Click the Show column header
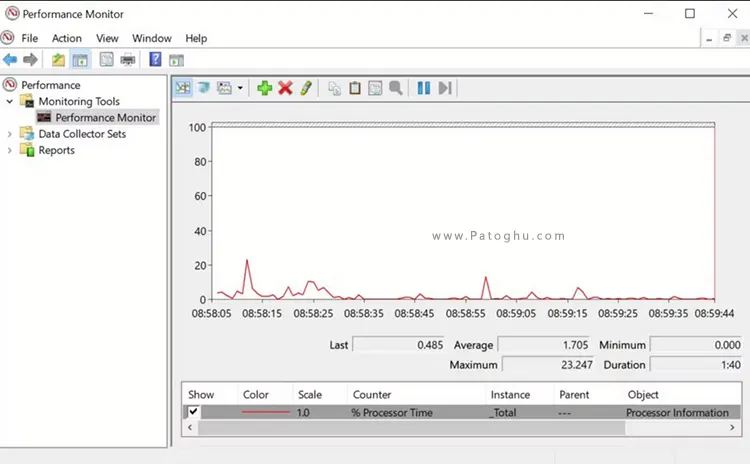 201,395
